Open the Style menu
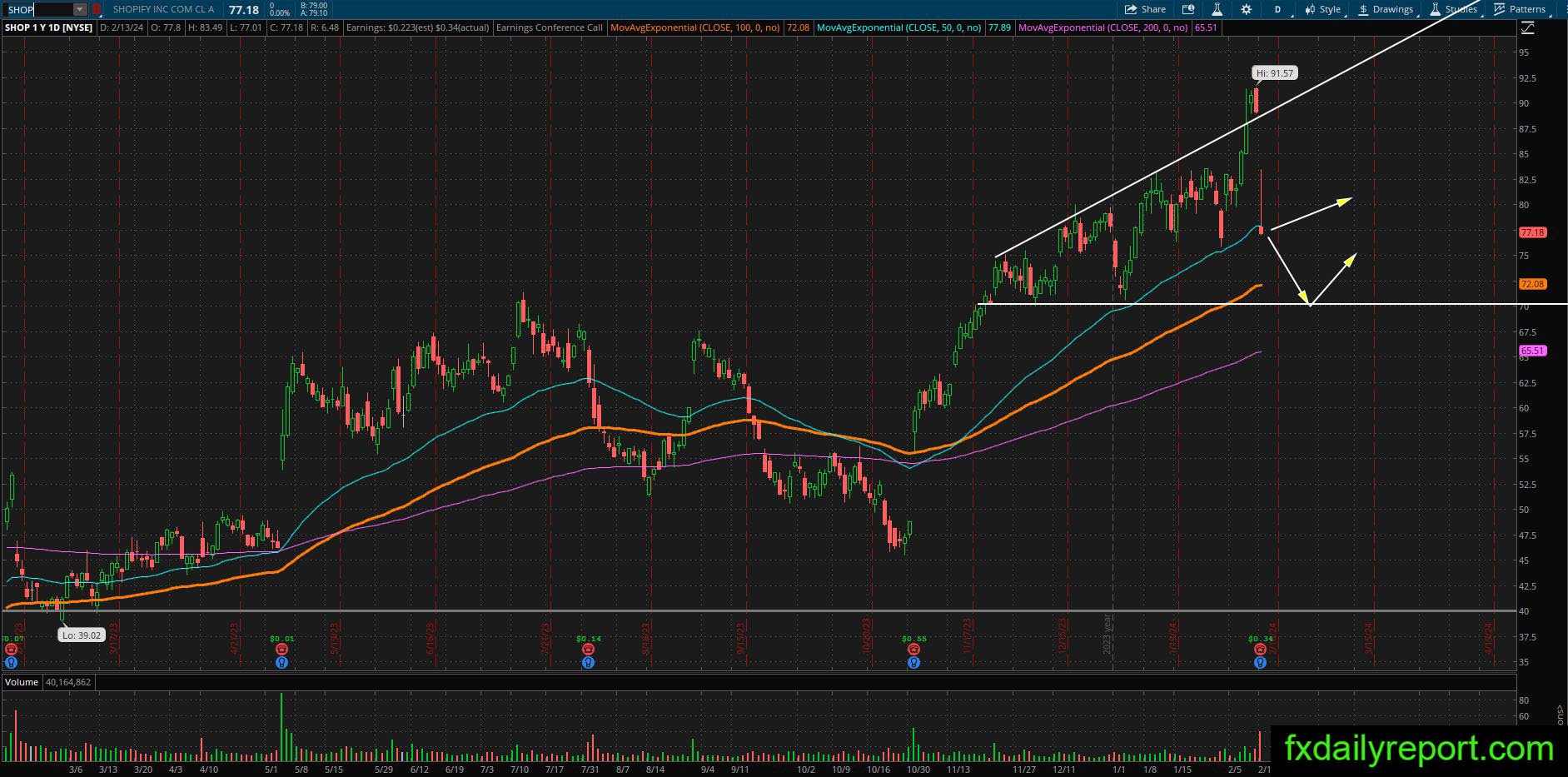Screen dimensions: 1568x777 coord(1323,9)
